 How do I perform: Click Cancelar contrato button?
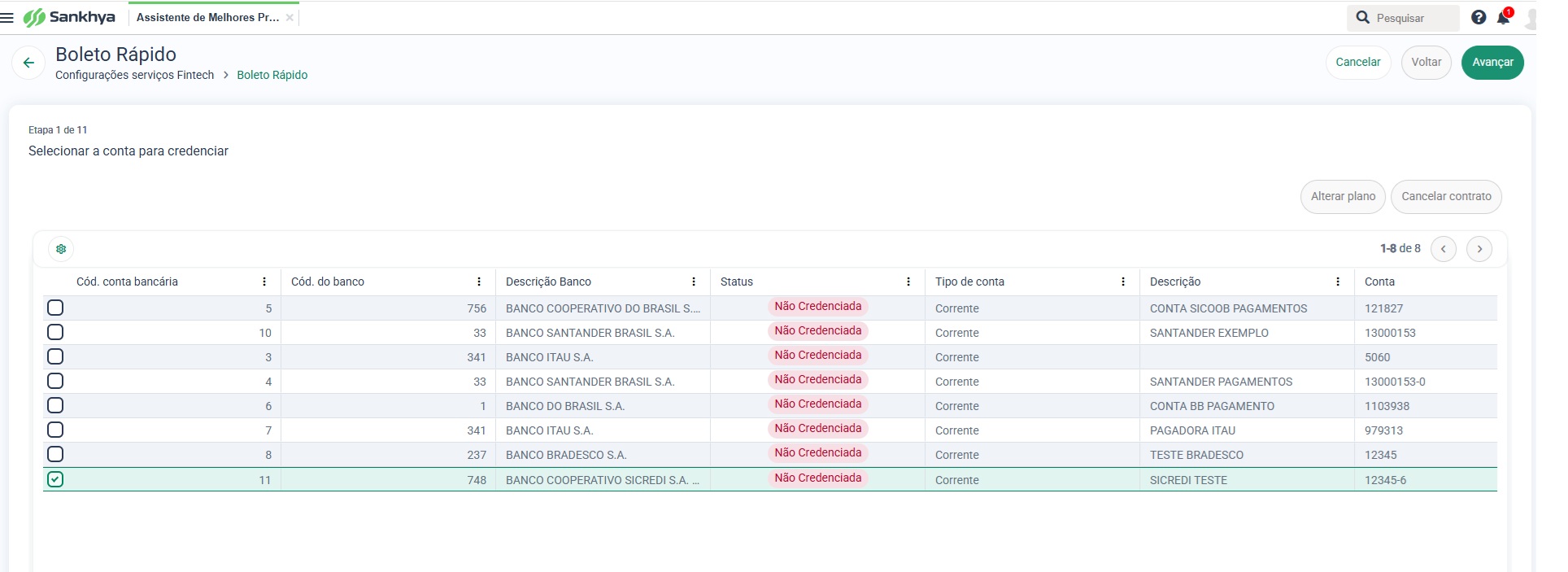click(1446, 196)
